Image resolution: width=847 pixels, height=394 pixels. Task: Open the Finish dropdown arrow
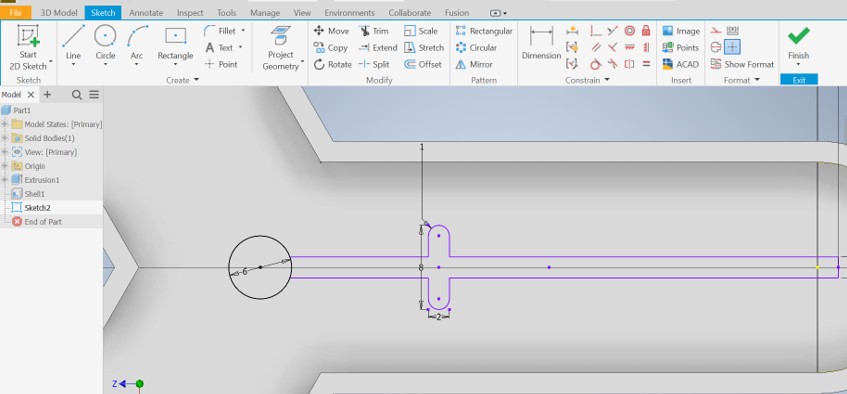tap(798, 64)
